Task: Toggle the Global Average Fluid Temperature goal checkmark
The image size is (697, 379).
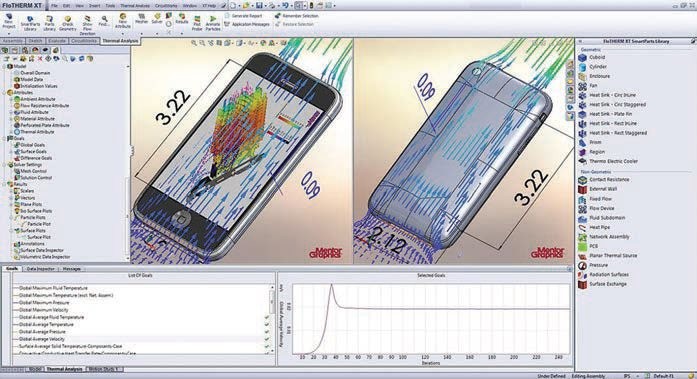Action: tap(267, 317)
